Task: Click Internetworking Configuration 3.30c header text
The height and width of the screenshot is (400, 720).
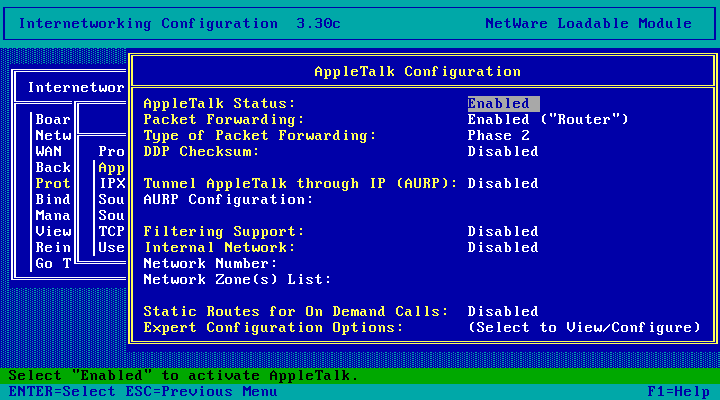Action: click(180, 24)
